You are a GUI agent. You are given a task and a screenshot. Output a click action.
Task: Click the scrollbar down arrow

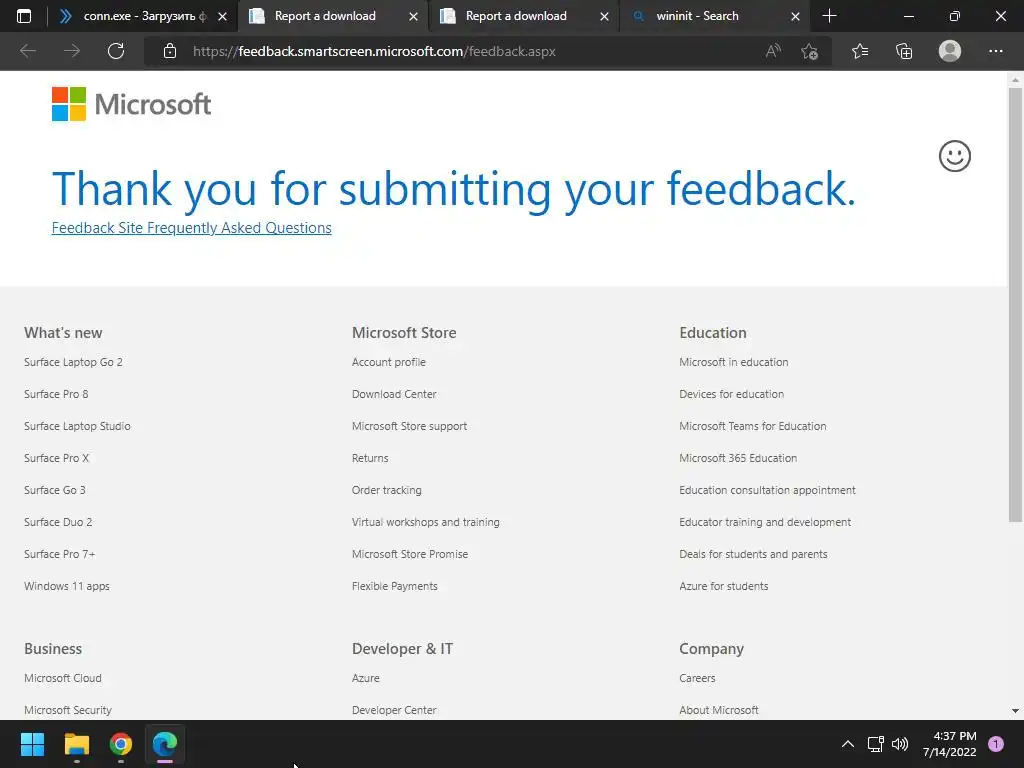(1015, 711)
